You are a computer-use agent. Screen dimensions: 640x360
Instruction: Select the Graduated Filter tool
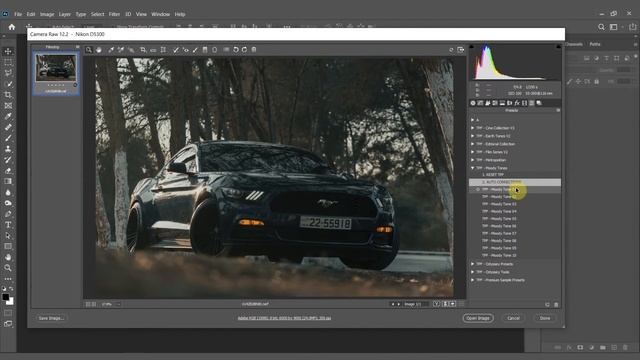pos(205,50)
